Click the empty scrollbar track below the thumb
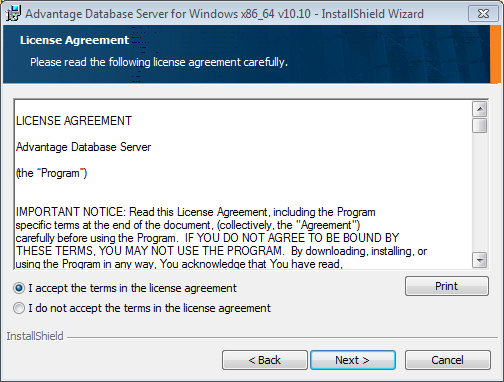 tap(480, 192)
